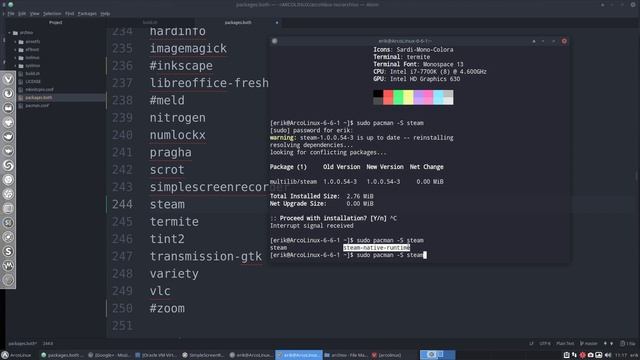Collapse the archiso root folder
Viewport: 640px width, 360px height.
[10, 33]
